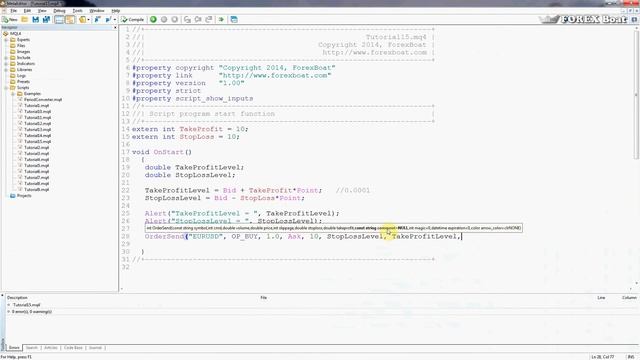Switch to the Errors tab
The image size is (640, 360).
pyautogui.click(x=14, y=348)
